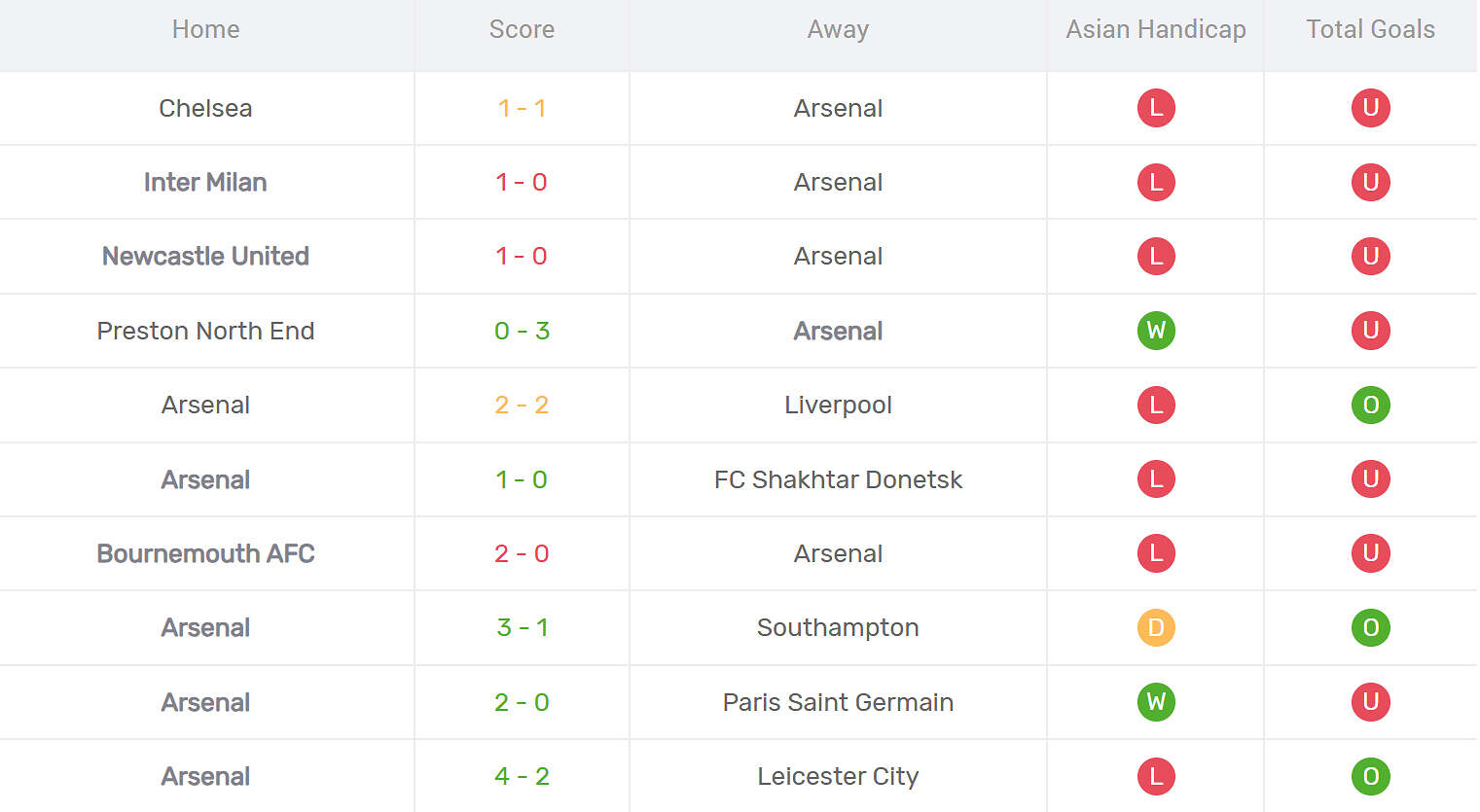Click the green O badge for Southampton match
The image size is (1480, 812).
1370,627
